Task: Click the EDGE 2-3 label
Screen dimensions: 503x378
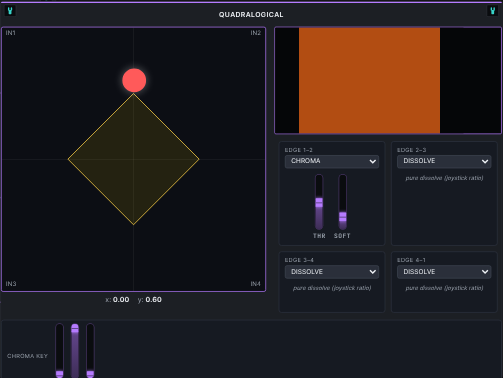Action: (411, 150)
